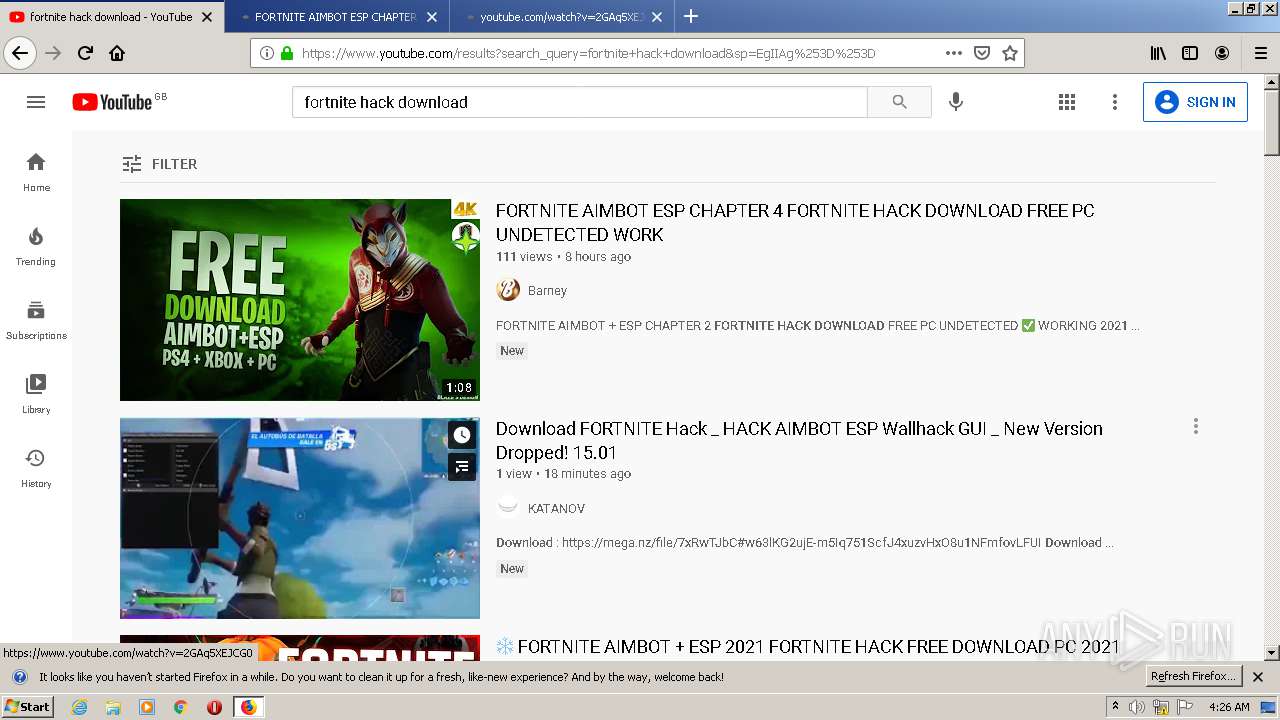Open FORTNITE AIMBOT + ESP 2021 video title
This screenshot has height=720, width=1280.
[x=808, y=646]
